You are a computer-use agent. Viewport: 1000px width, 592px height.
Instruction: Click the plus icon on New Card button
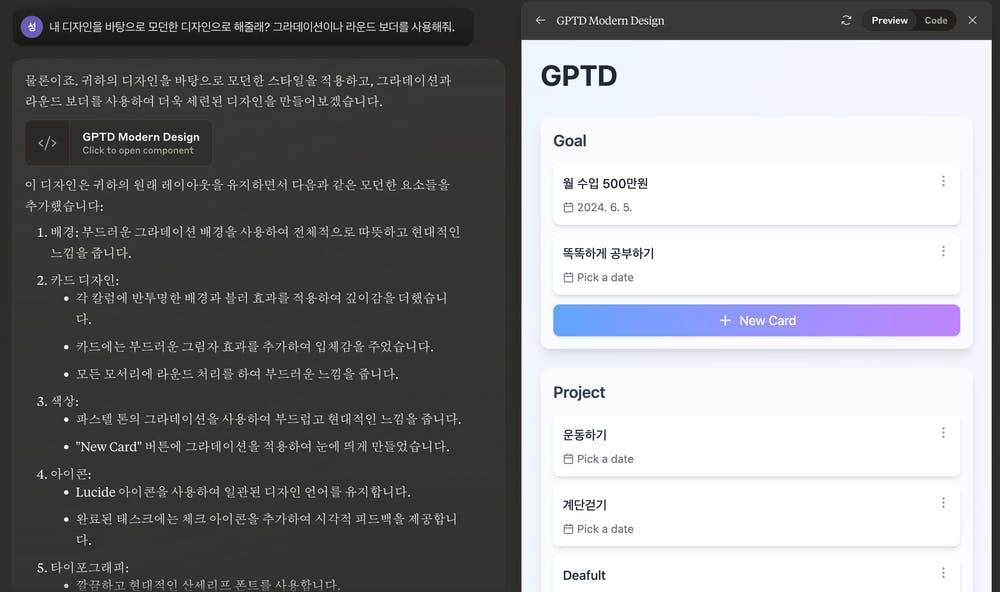tap(725, 320)
